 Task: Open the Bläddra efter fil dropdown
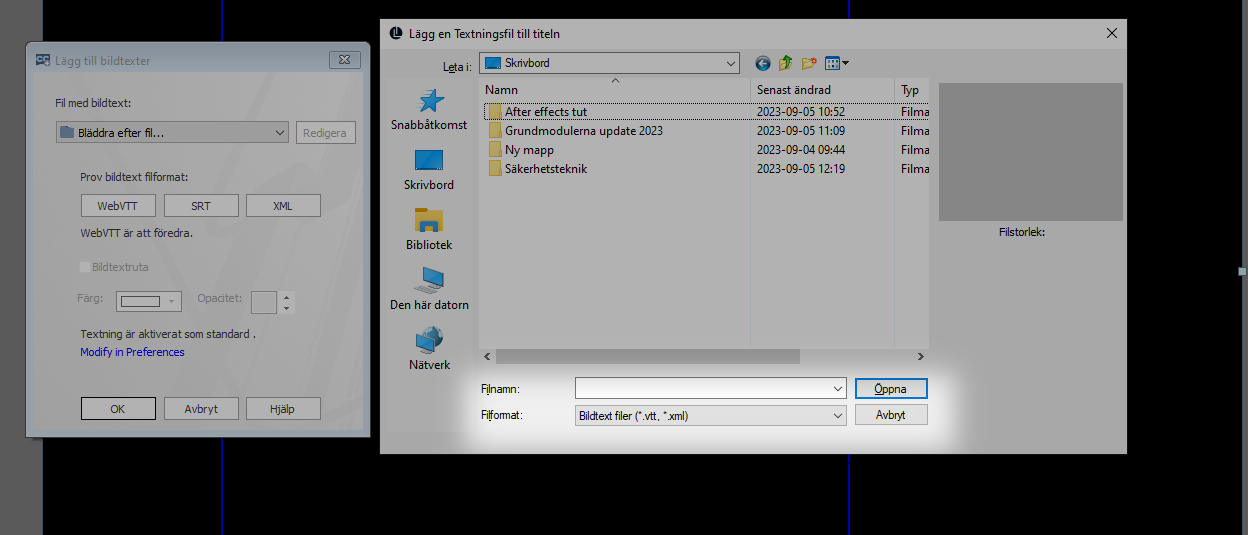[280, 132]
